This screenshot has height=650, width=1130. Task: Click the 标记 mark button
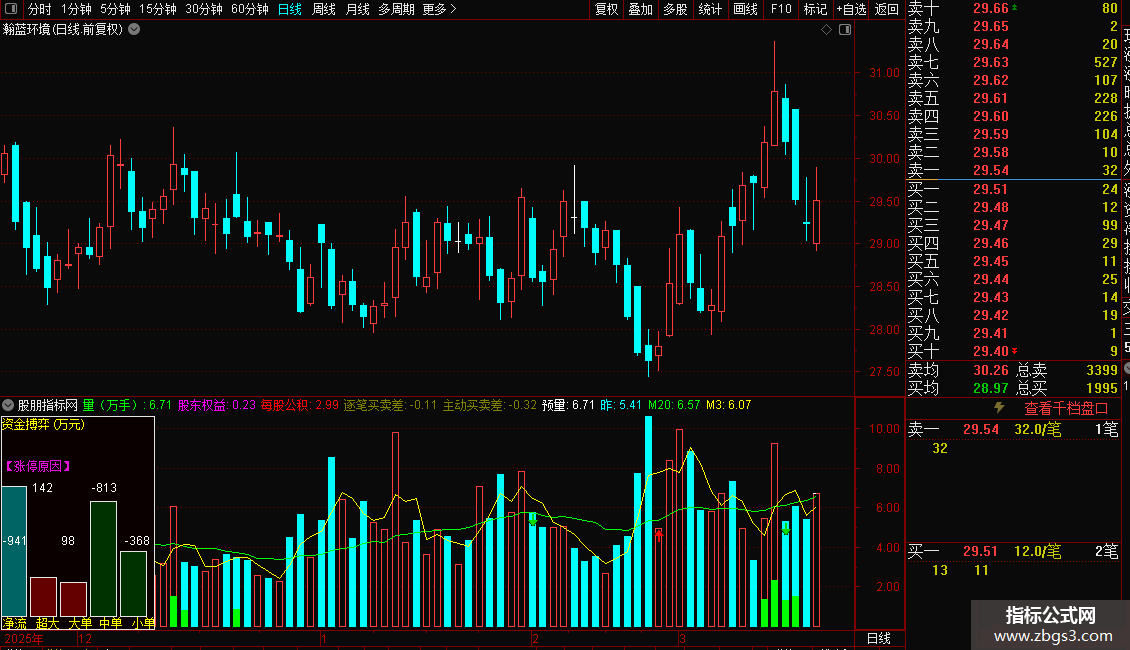pyautogui.click(x=815, y=9)
